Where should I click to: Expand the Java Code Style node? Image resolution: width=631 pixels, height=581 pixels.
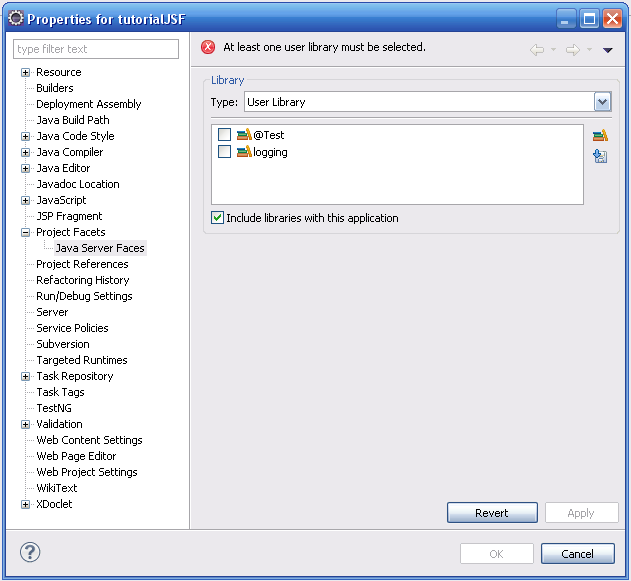pyautogui.click(x=25, y=136)
